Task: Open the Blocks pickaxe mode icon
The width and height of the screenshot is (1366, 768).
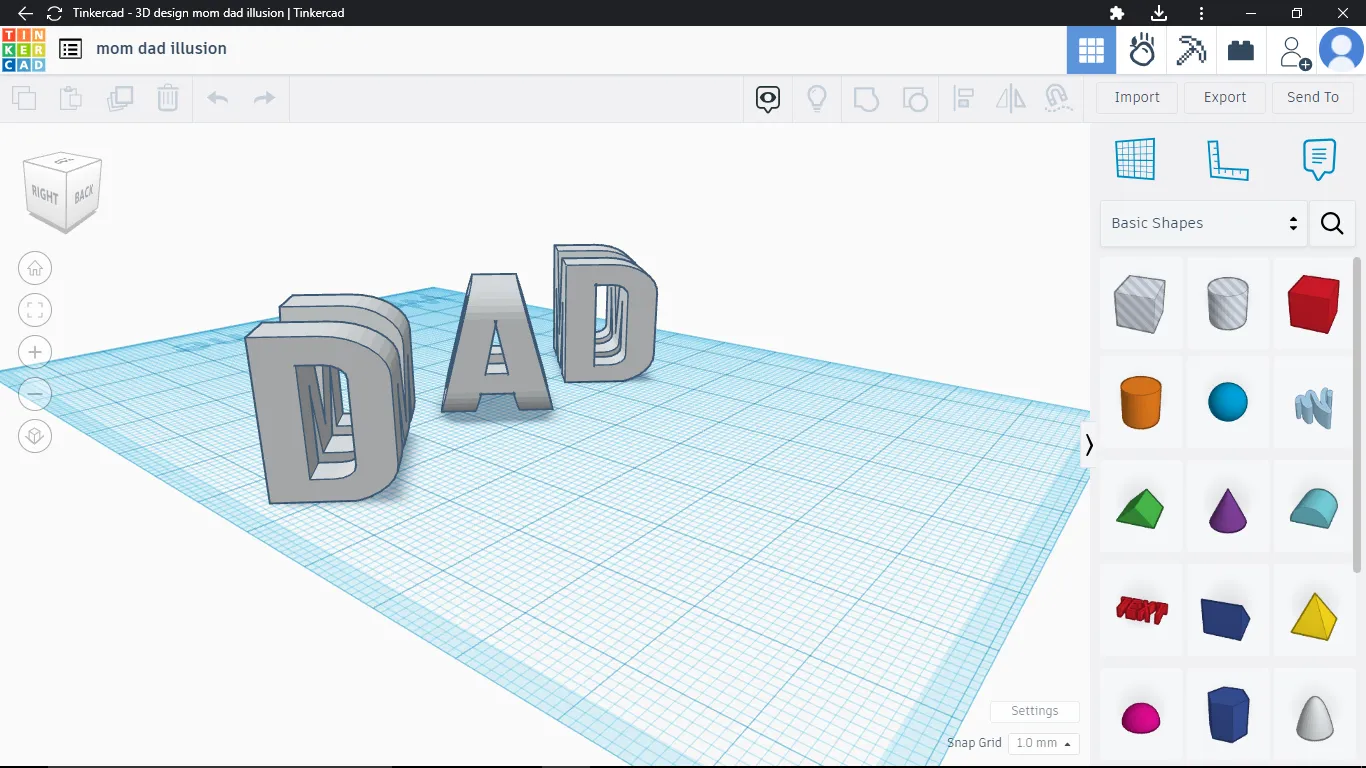Action: 1191,50
